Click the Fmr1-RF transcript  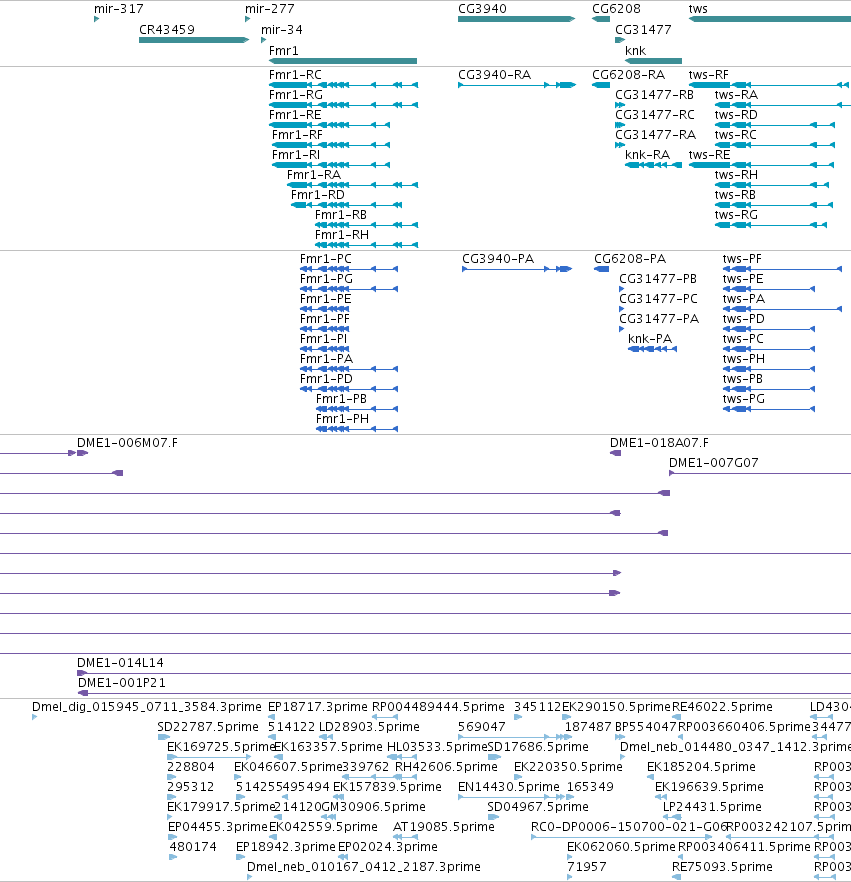[331, 145]
